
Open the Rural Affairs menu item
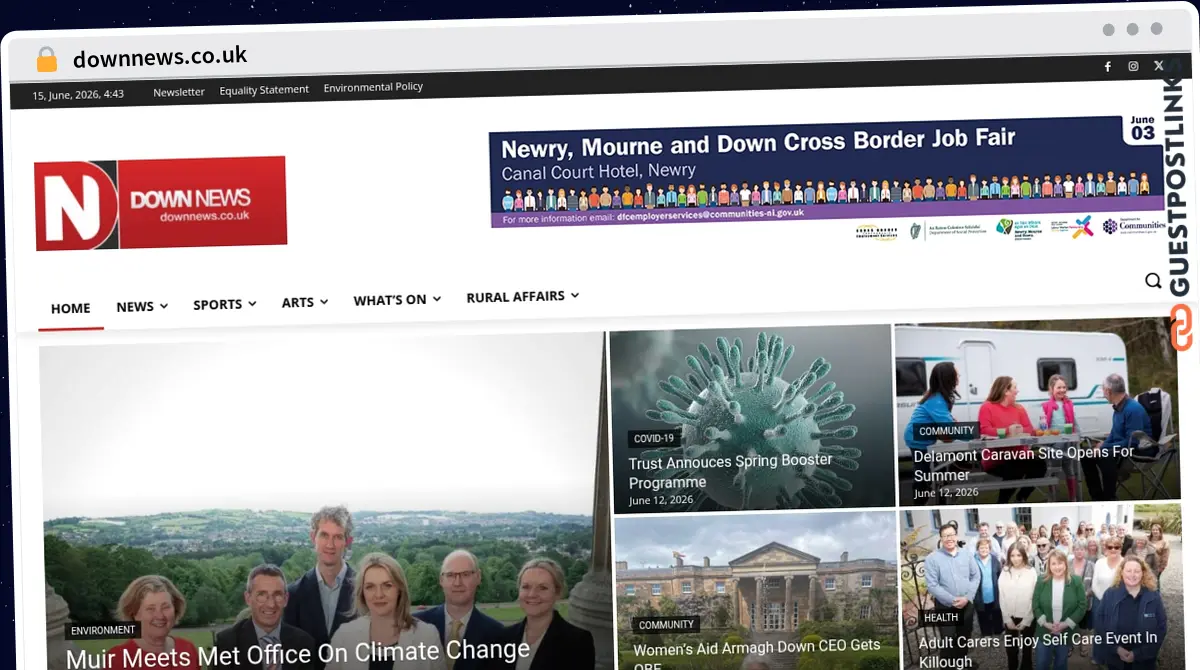click(516, 297)
